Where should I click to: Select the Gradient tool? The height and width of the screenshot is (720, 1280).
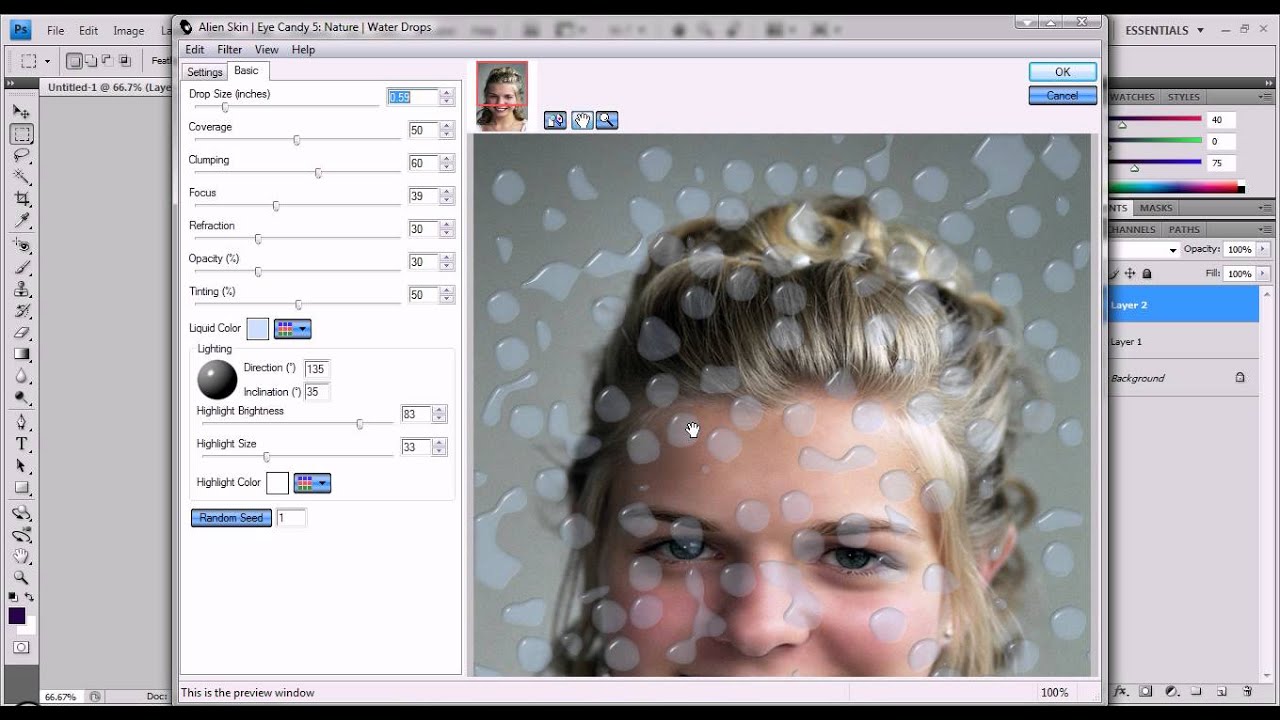coord(21,354)
